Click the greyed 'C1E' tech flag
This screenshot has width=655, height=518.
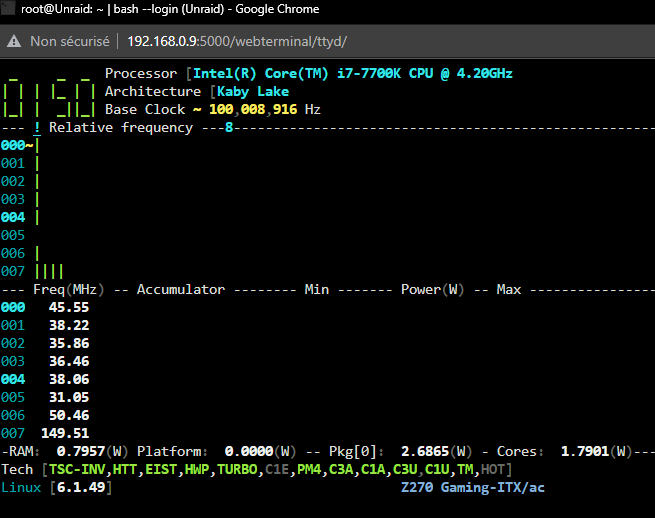coord(277,470)
